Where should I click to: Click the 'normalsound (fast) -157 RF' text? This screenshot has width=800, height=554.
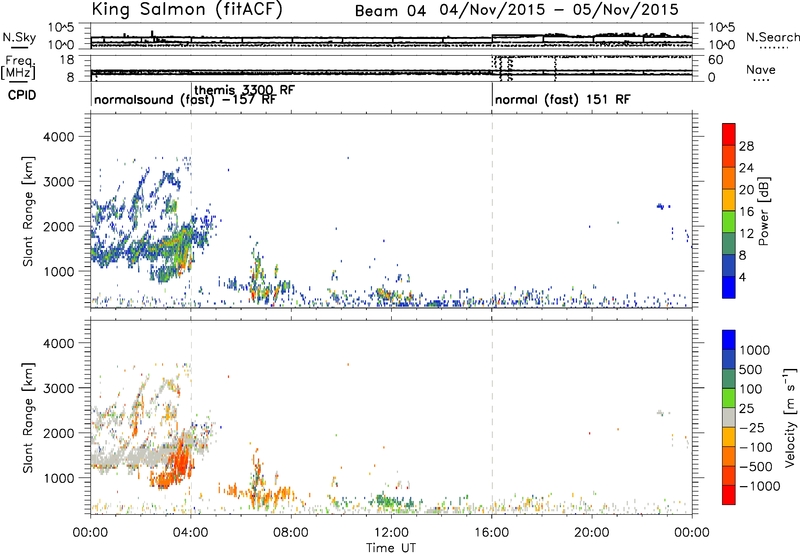[x=185, y=99]
